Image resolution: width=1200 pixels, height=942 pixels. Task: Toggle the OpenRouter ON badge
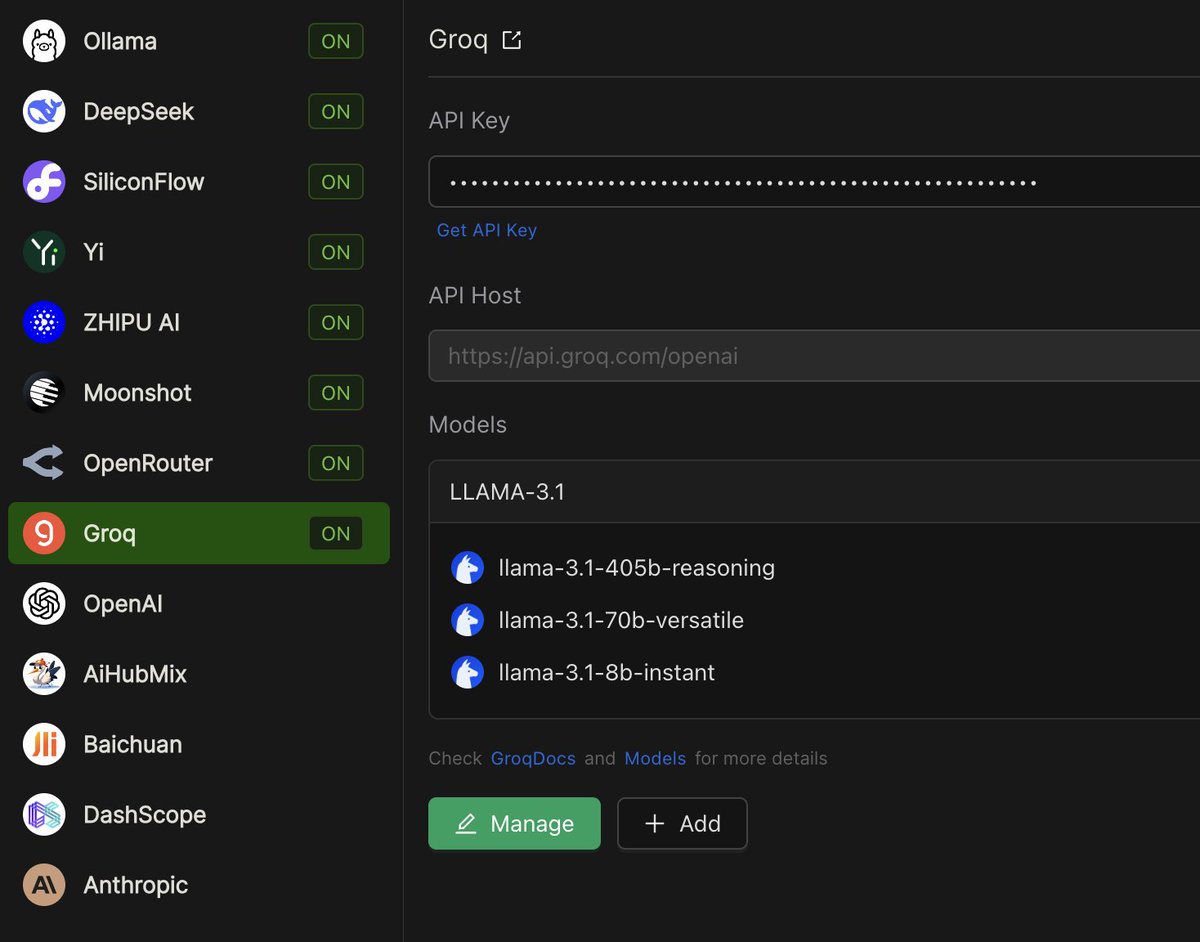click(336, 463)
